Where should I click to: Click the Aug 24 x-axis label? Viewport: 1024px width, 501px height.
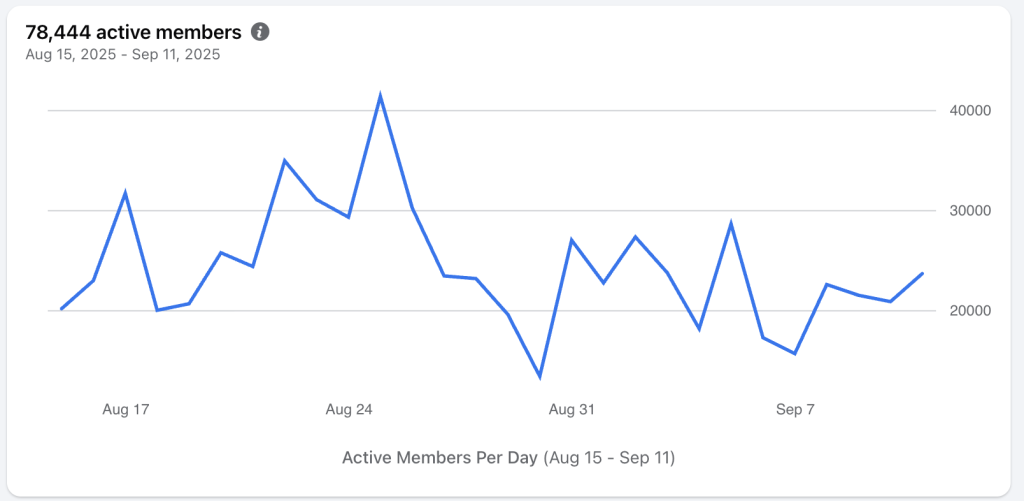tap(349, 409)
